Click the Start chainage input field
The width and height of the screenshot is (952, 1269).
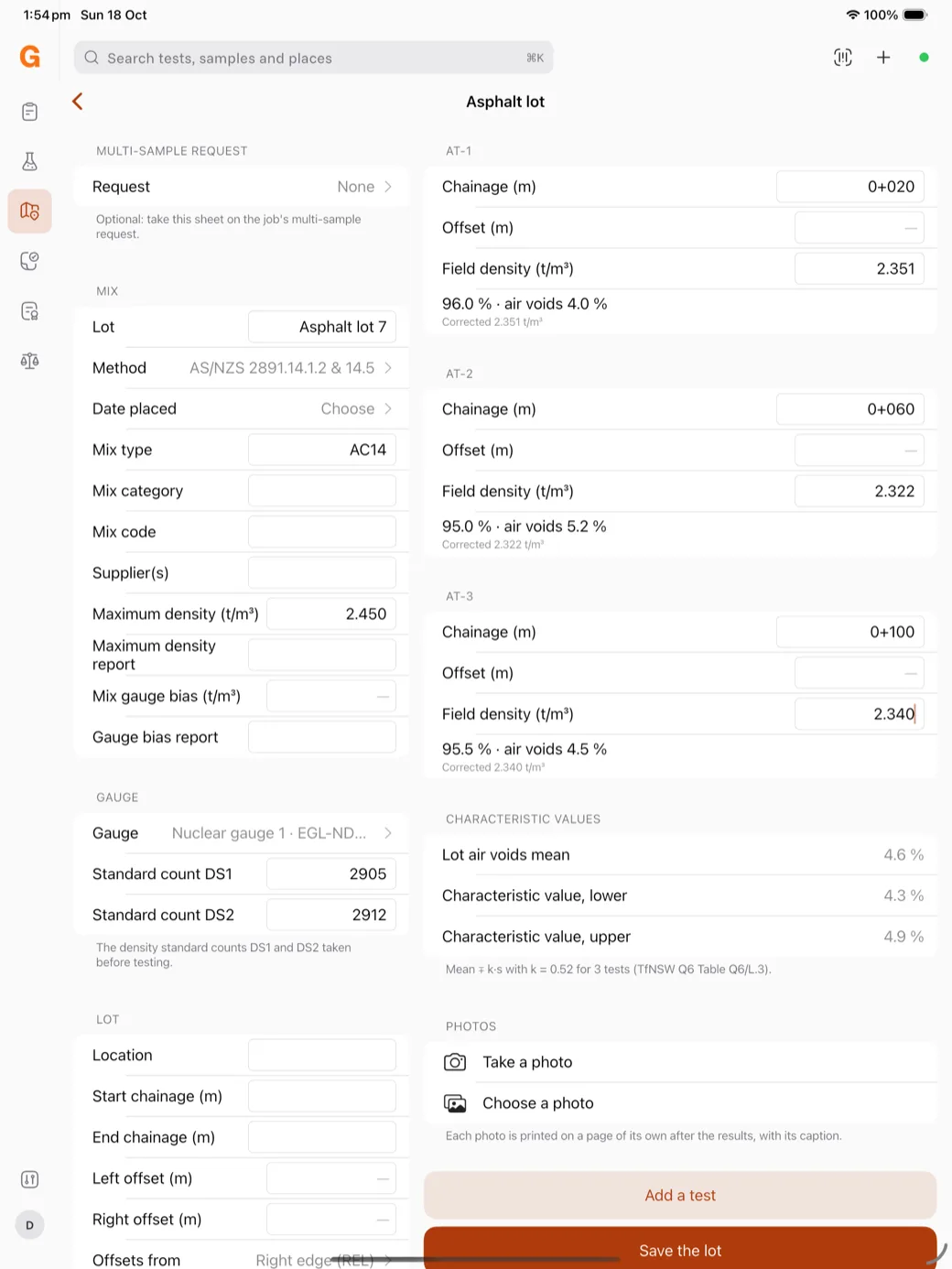click(x=322, y=1097)
